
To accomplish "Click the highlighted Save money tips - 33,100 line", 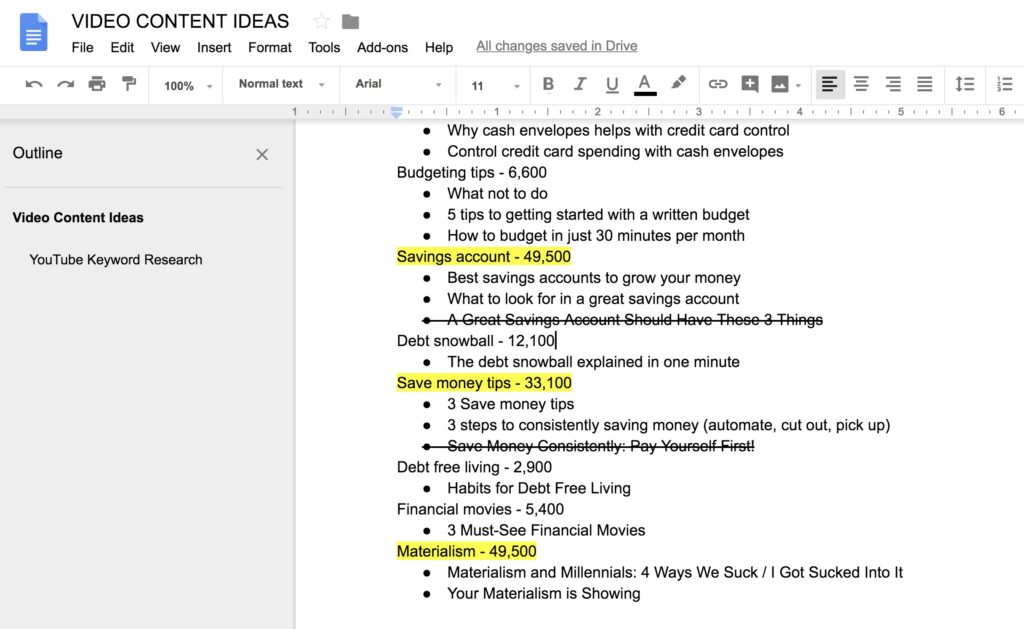I will click(484, 383).
